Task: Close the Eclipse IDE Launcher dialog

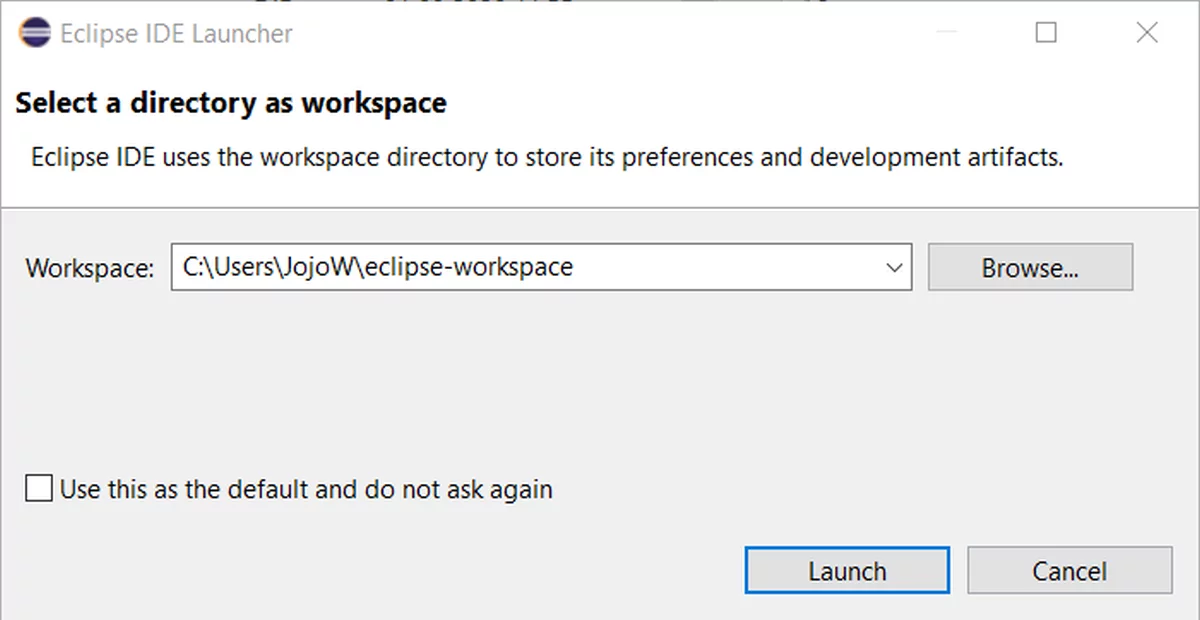Action: (x=1147, y=33)
